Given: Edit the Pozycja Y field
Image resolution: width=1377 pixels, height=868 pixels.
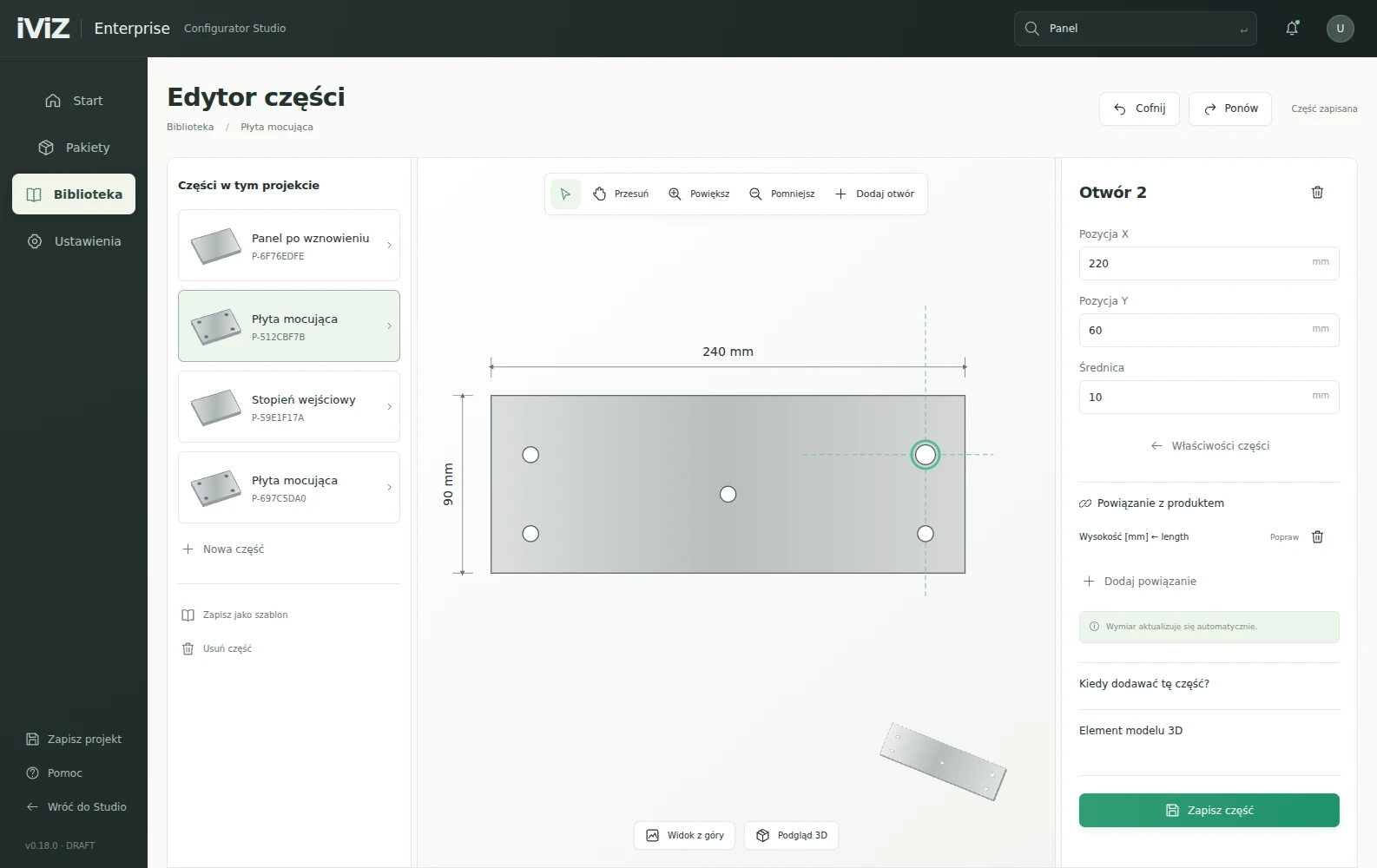Looking at the screenshot, I should 1209,330.
